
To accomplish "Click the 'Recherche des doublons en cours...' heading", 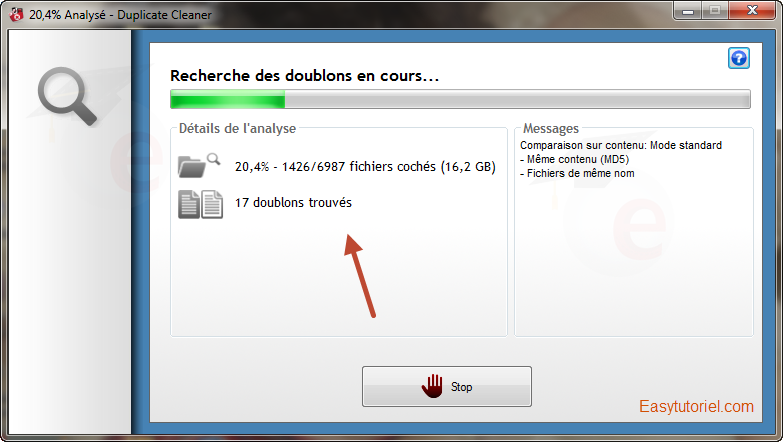I will (x=305, y=76).
